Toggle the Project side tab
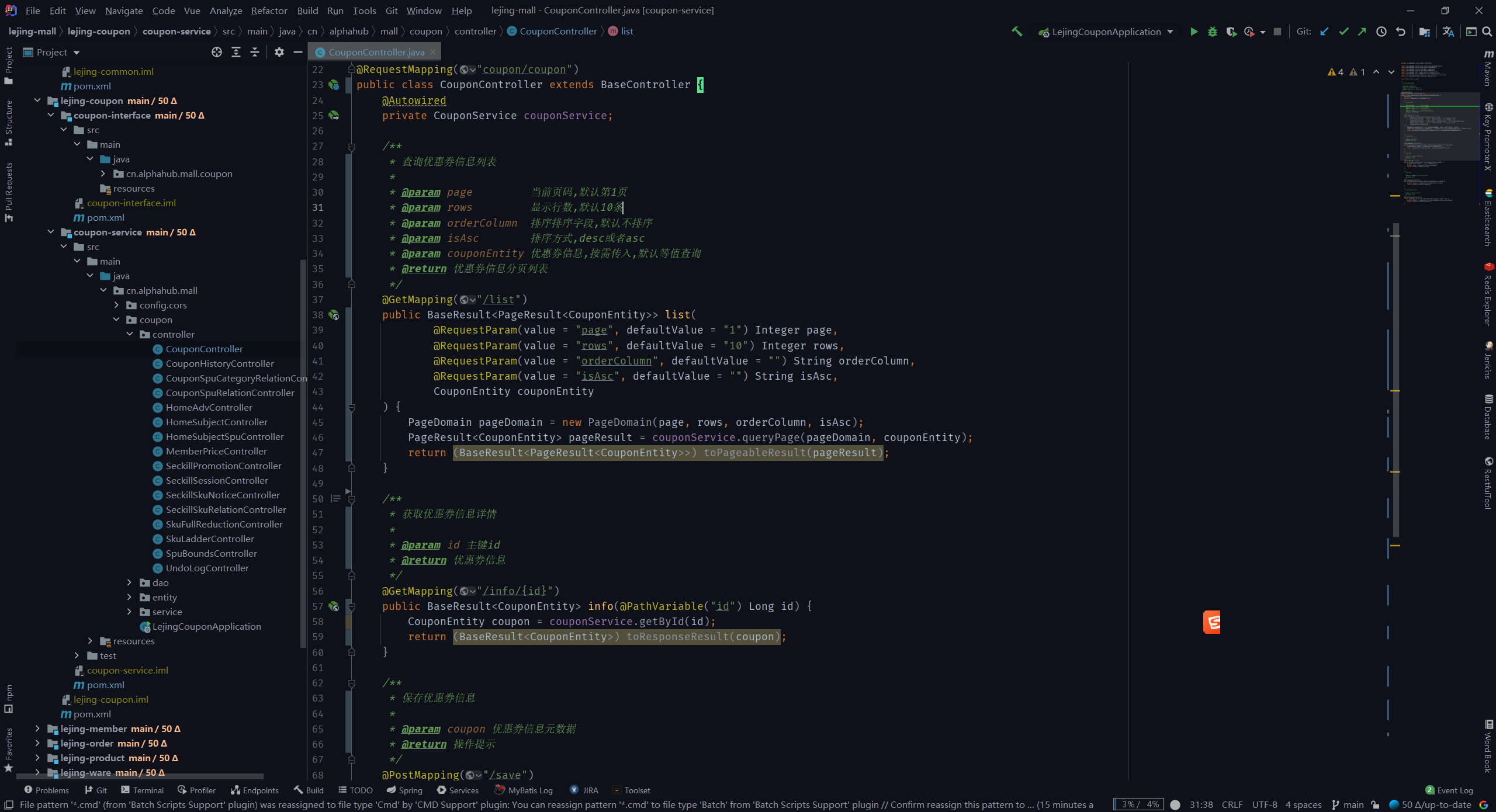Viewport: 1496px width, 812px height. coord(9,65)
